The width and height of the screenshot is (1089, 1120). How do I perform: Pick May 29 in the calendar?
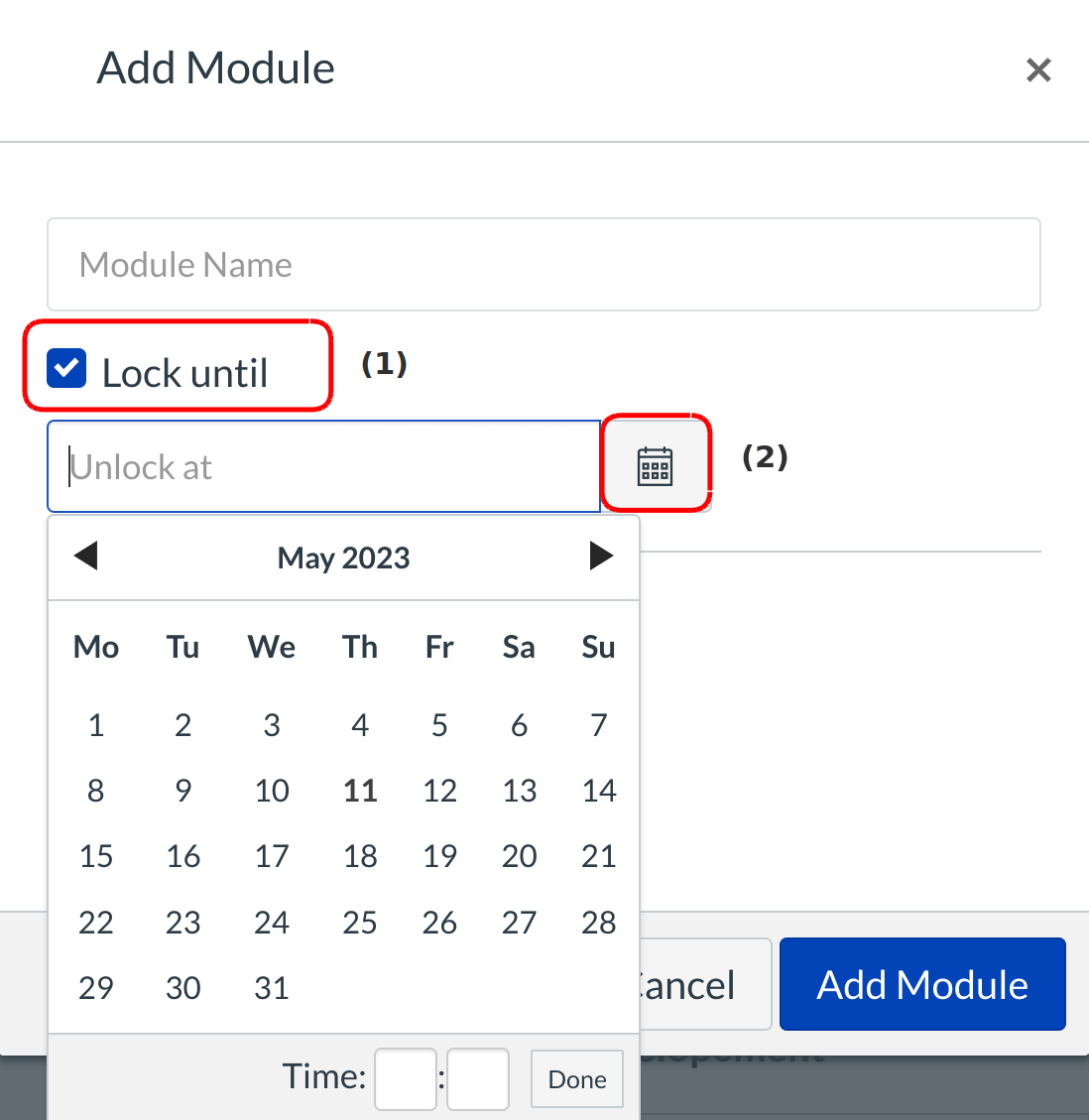point(96,988)
